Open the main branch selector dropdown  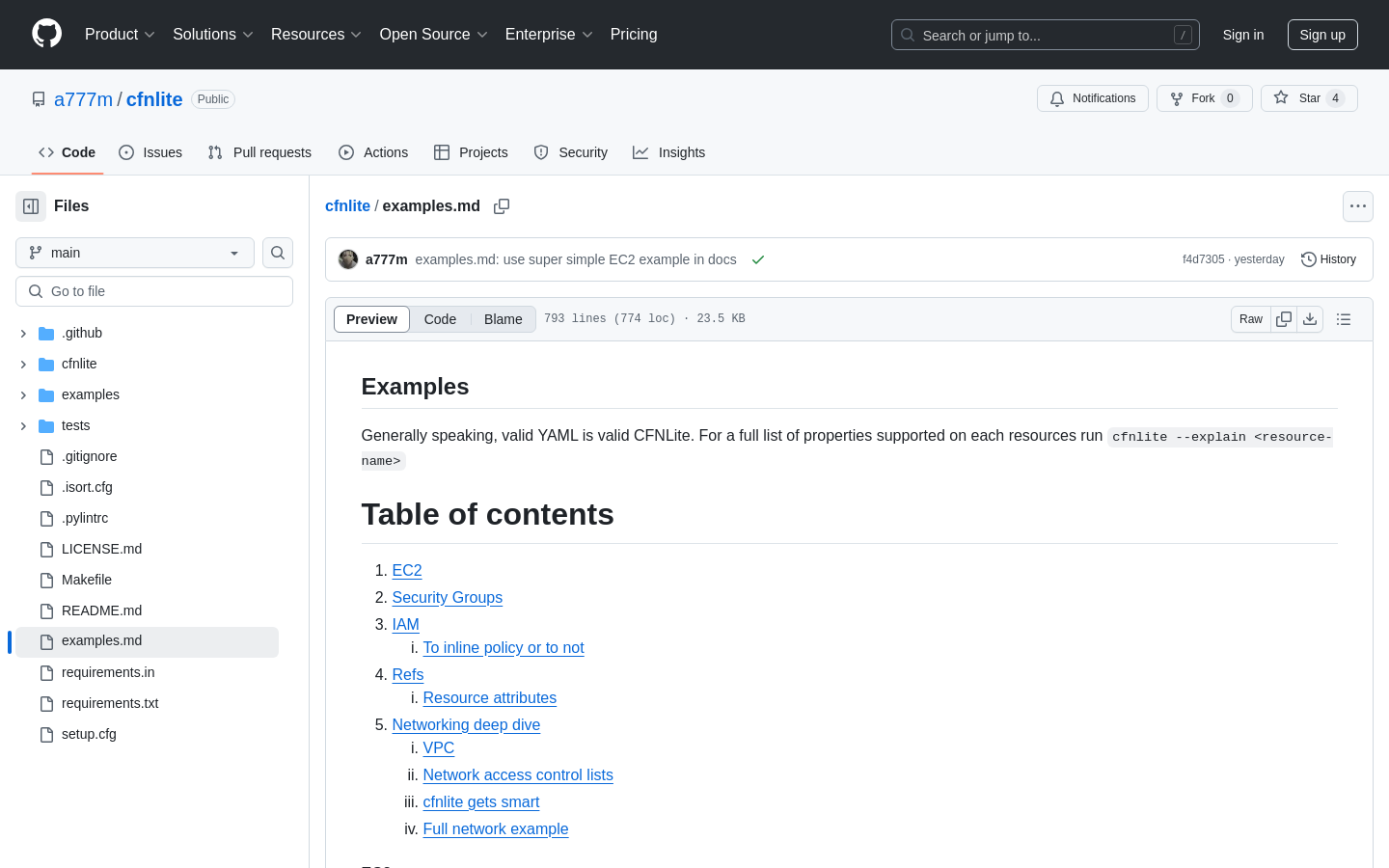click(135, 253)
